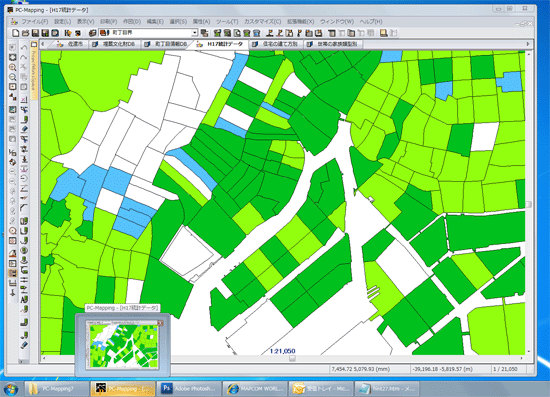Switch to Adobe Photoshop in taskbar

tap(188, 389)
